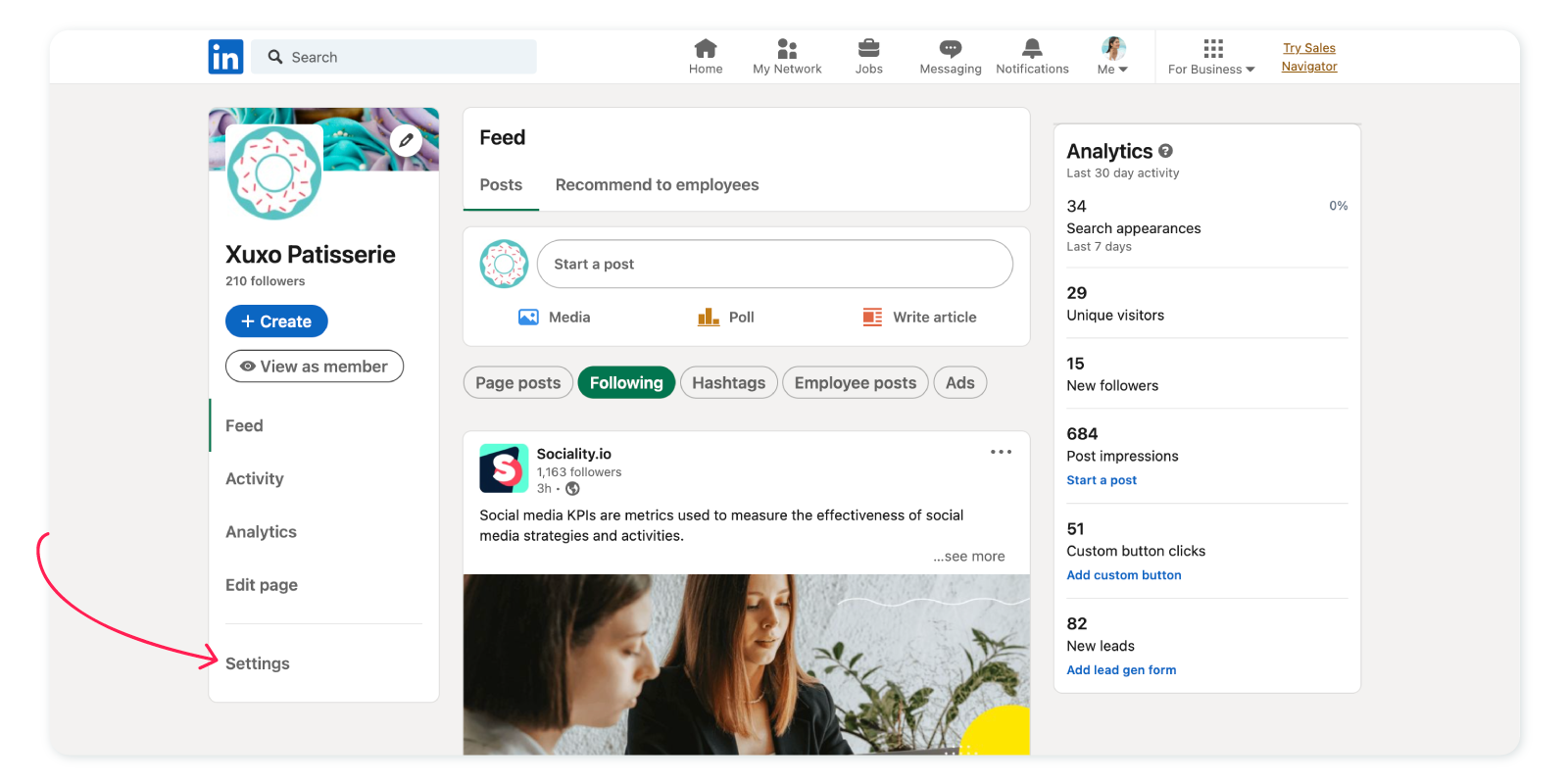This screenshot has height=784, width=1568.
Task: Click Start a post analytics link
Action: (x=1102, y=480)
